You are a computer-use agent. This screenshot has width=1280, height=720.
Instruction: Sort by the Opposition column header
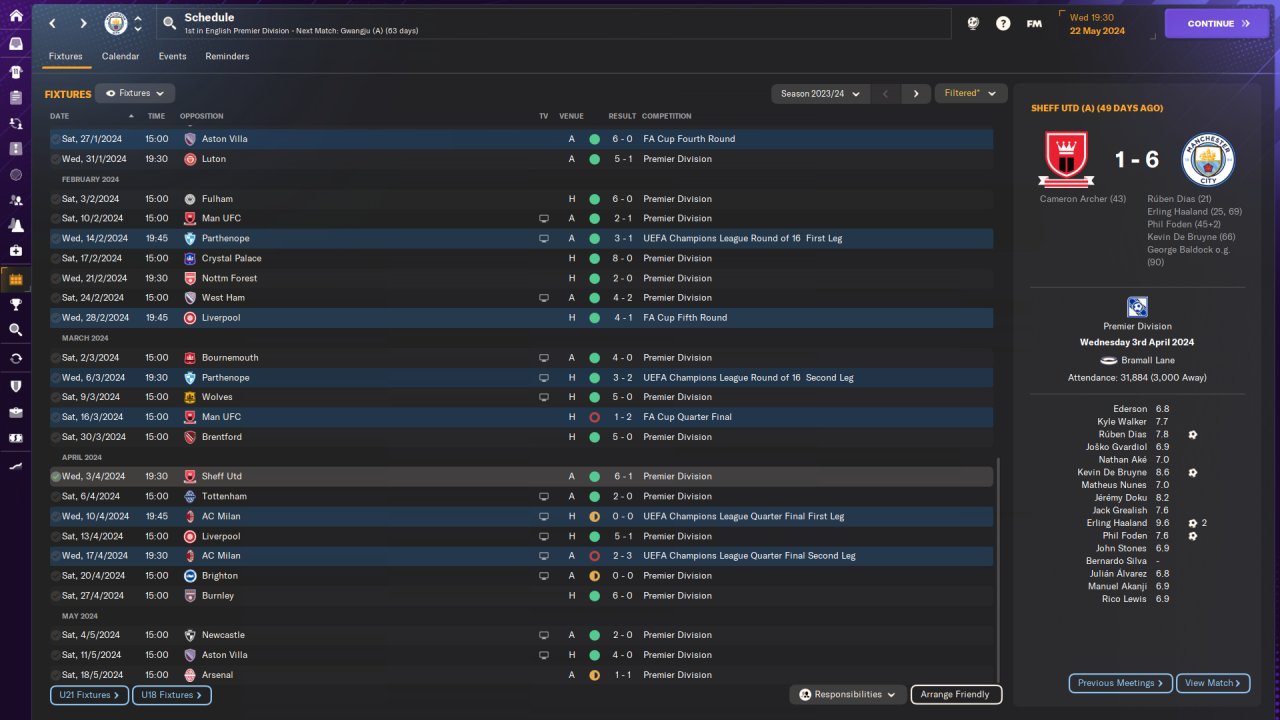coord(202,116)
